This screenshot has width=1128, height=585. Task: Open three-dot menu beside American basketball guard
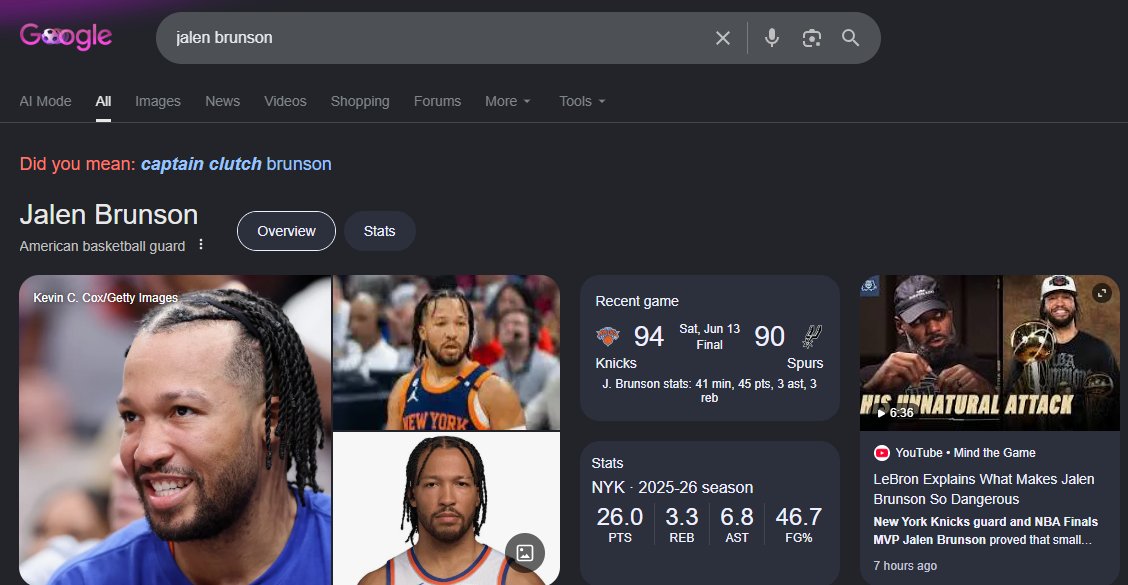(201, 245)
